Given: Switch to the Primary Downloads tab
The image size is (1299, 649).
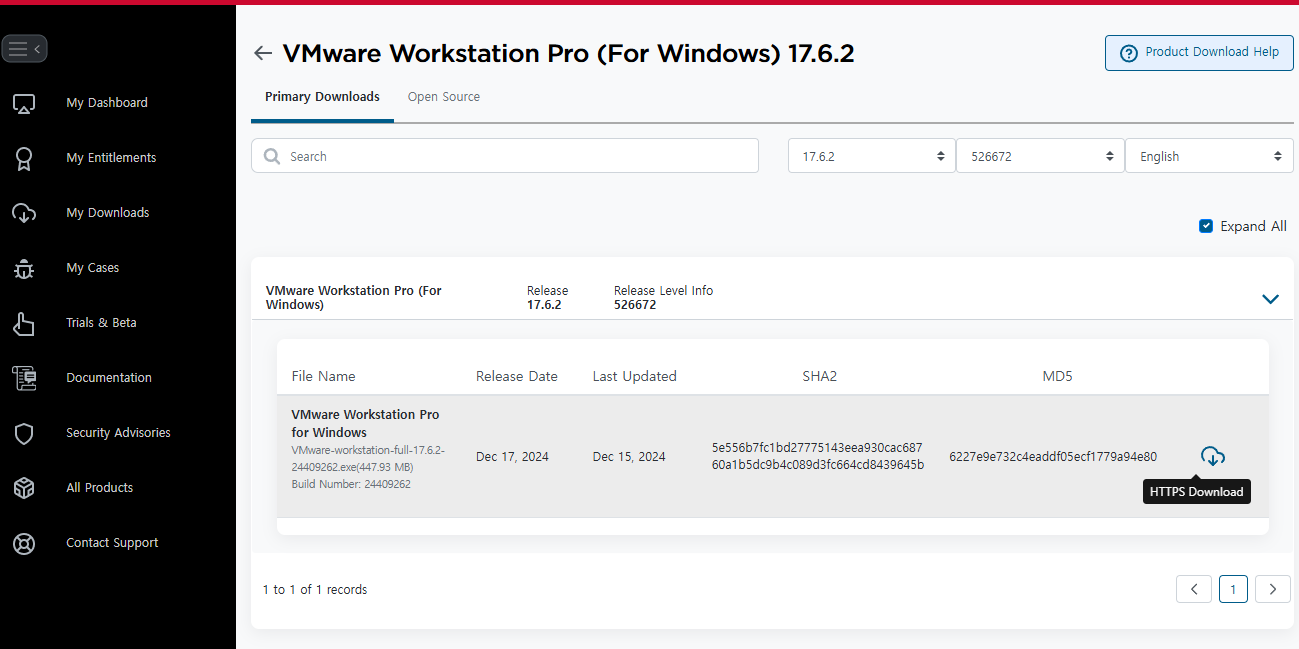Looking at the screenshot, I should tap(322, 97).
